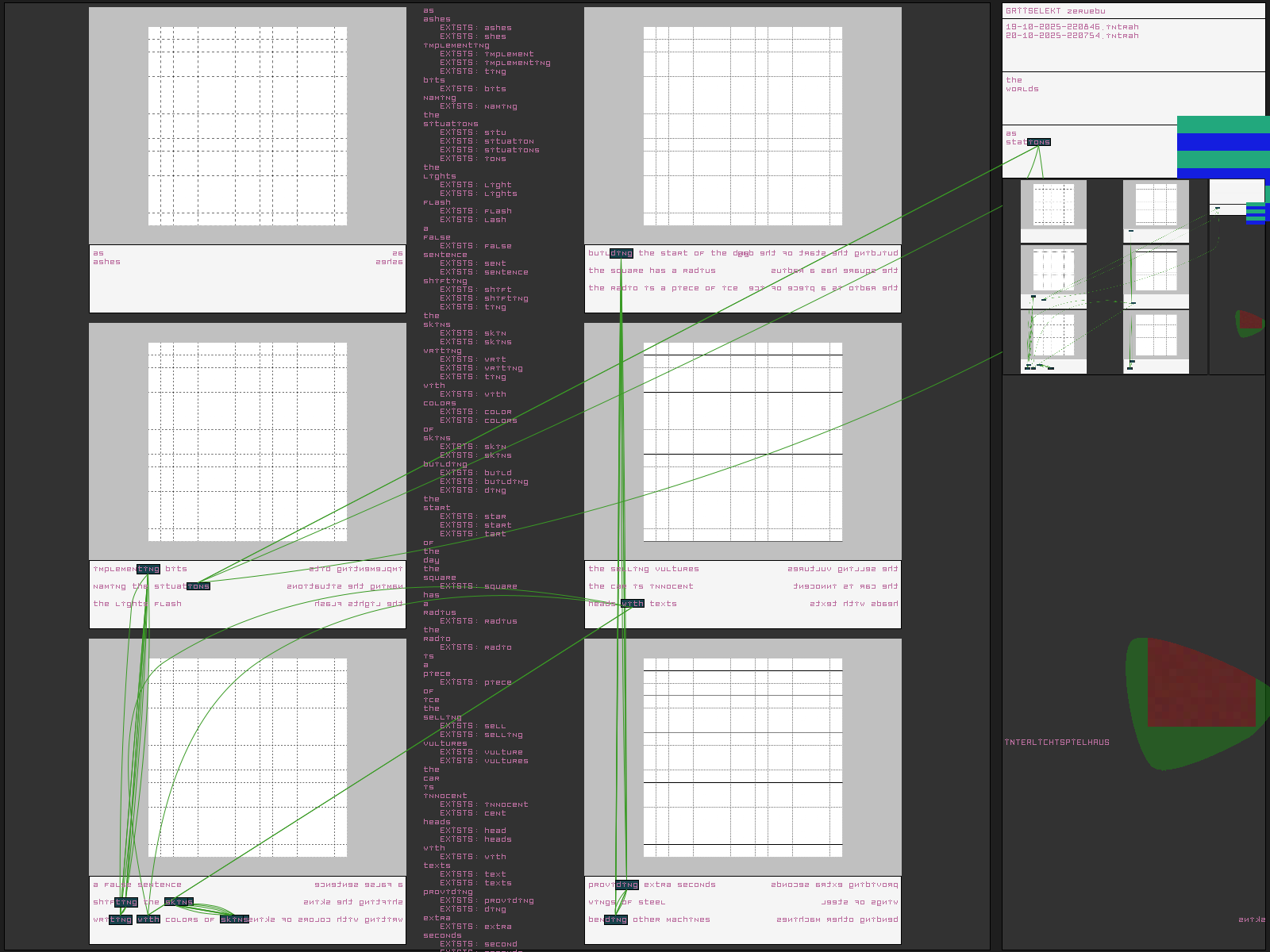Click highlighted "ting" in "implementing bits"
Viewport: 1270px width, 952px height.
[148, 569]
